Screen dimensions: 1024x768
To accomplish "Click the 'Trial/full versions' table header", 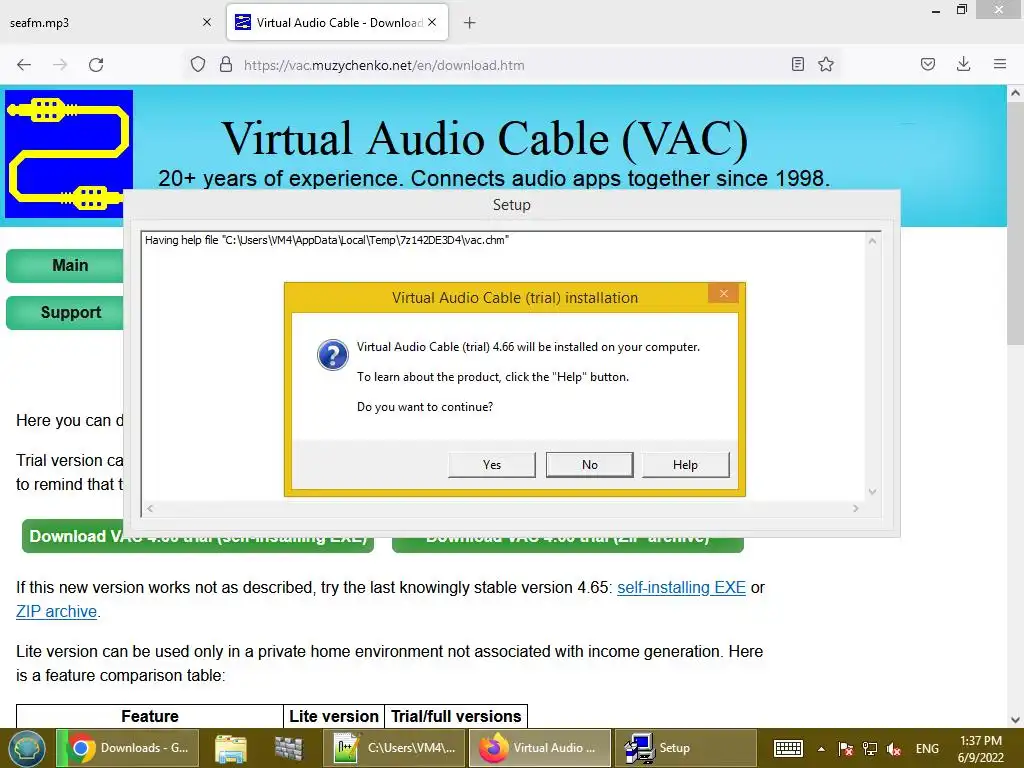I will pyautogui.click(x=456, y=716).
